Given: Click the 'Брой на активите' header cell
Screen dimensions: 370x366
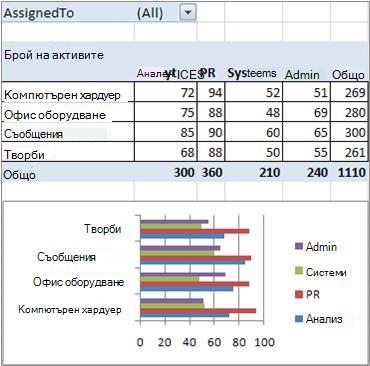Looking at the screenshot, I should tap(54, 55).
